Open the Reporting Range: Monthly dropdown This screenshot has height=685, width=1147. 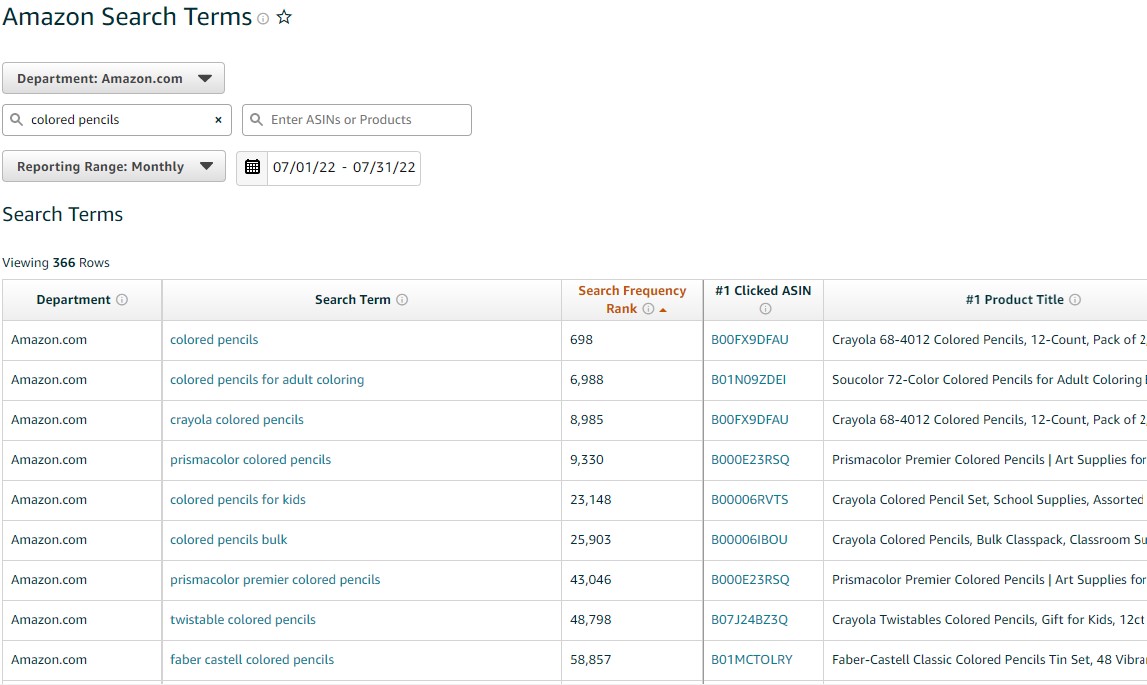tap(114, 167)
